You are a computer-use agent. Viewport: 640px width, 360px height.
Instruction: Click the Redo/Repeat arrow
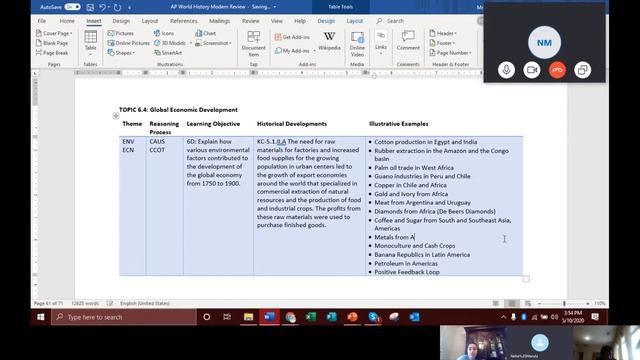pos(118,7)
